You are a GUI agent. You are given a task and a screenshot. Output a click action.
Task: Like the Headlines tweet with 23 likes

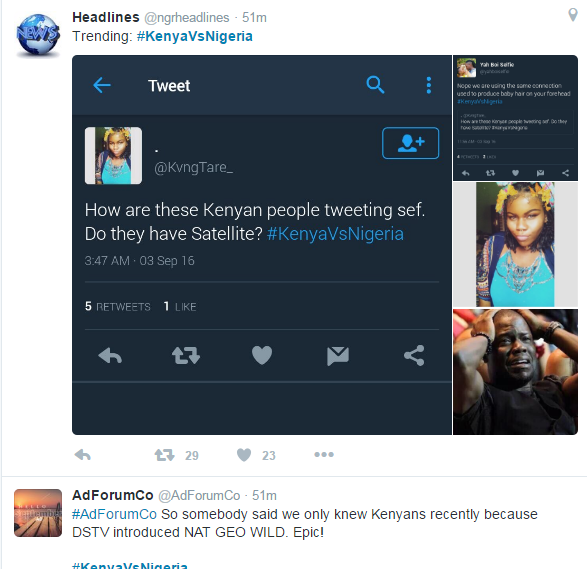click(244, 455)
